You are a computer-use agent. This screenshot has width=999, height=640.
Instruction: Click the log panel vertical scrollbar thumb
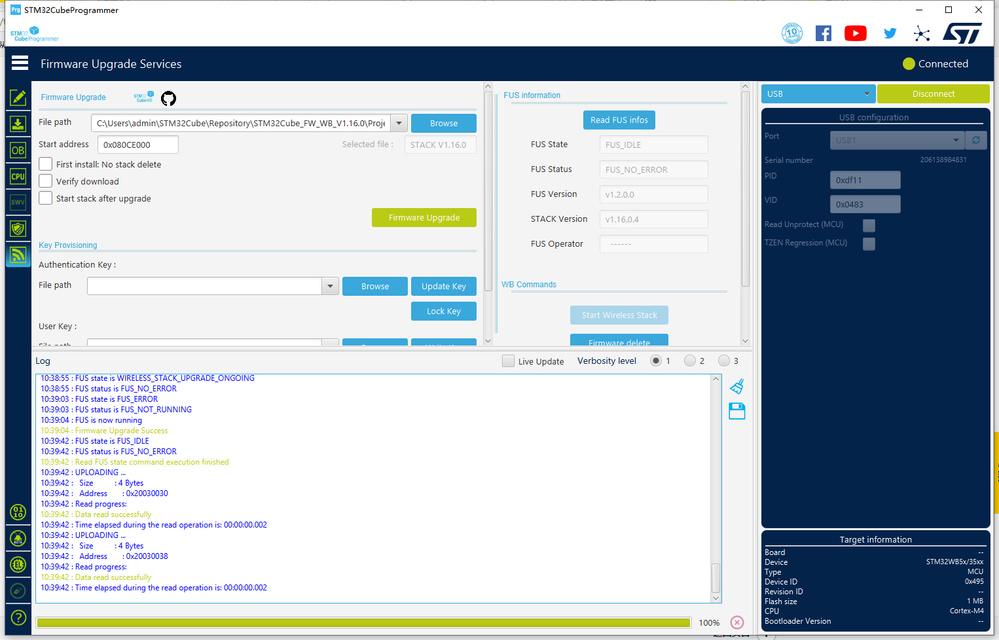(715, 578)
